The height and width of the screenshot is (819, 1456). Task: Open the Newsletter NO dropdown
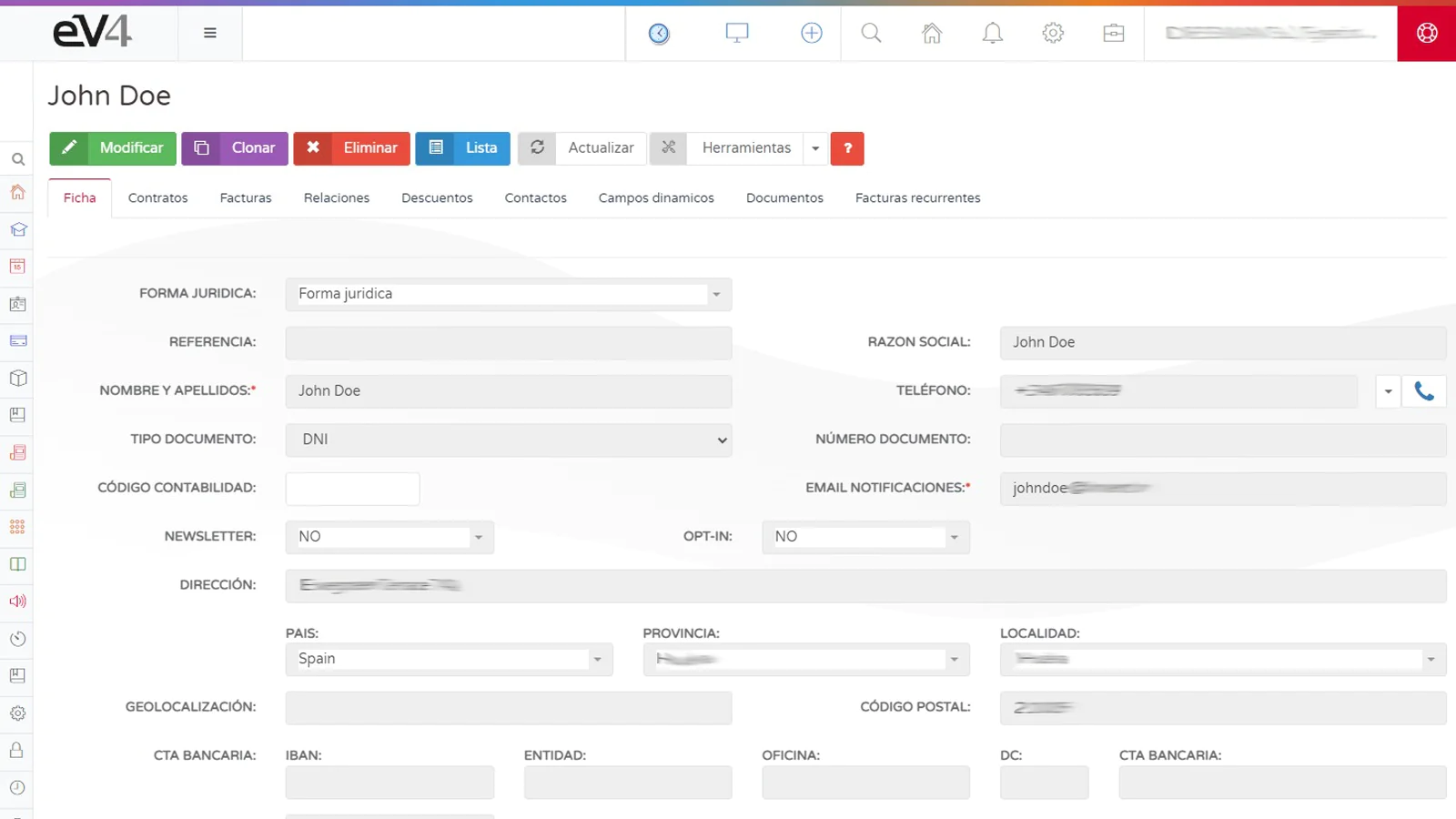click(389, 537)
